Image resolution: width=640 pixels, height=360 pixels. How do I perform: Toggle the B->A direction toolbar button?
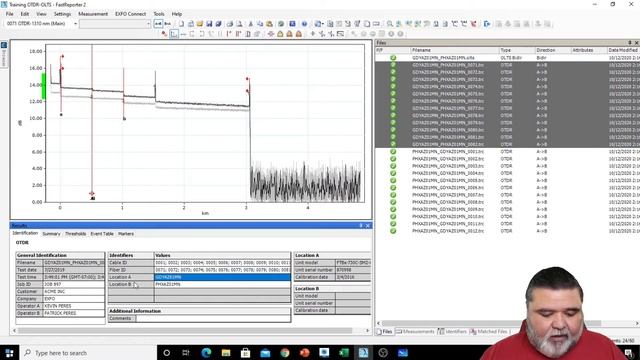167,24
